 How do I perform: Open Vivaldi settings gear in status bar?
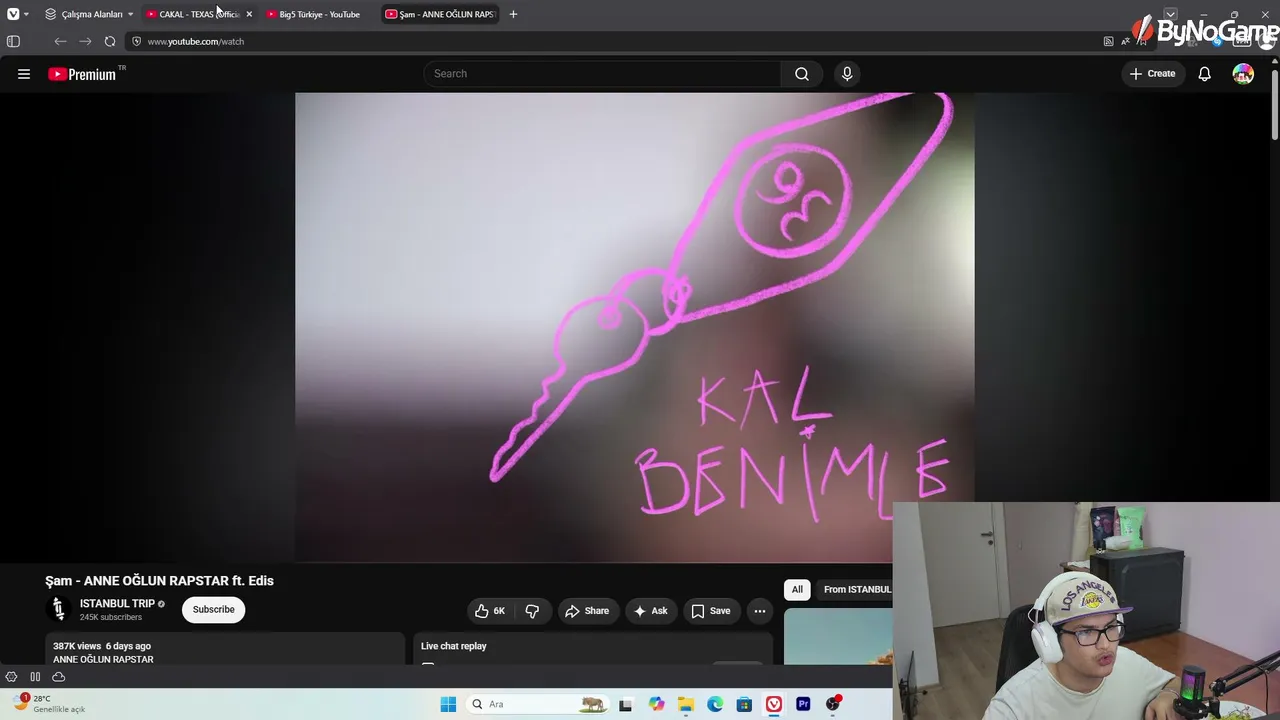[x=11, y=677]
